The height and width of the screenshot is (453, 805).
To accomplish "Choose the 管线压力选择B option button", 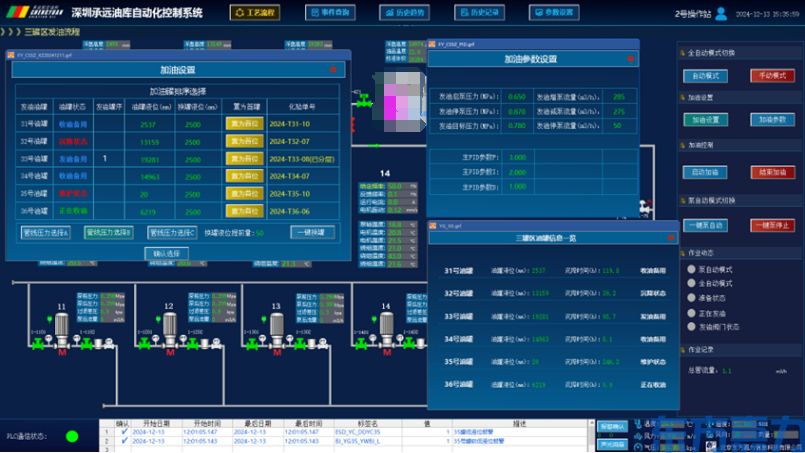I will pyautogui.click(x=110, y=232).
